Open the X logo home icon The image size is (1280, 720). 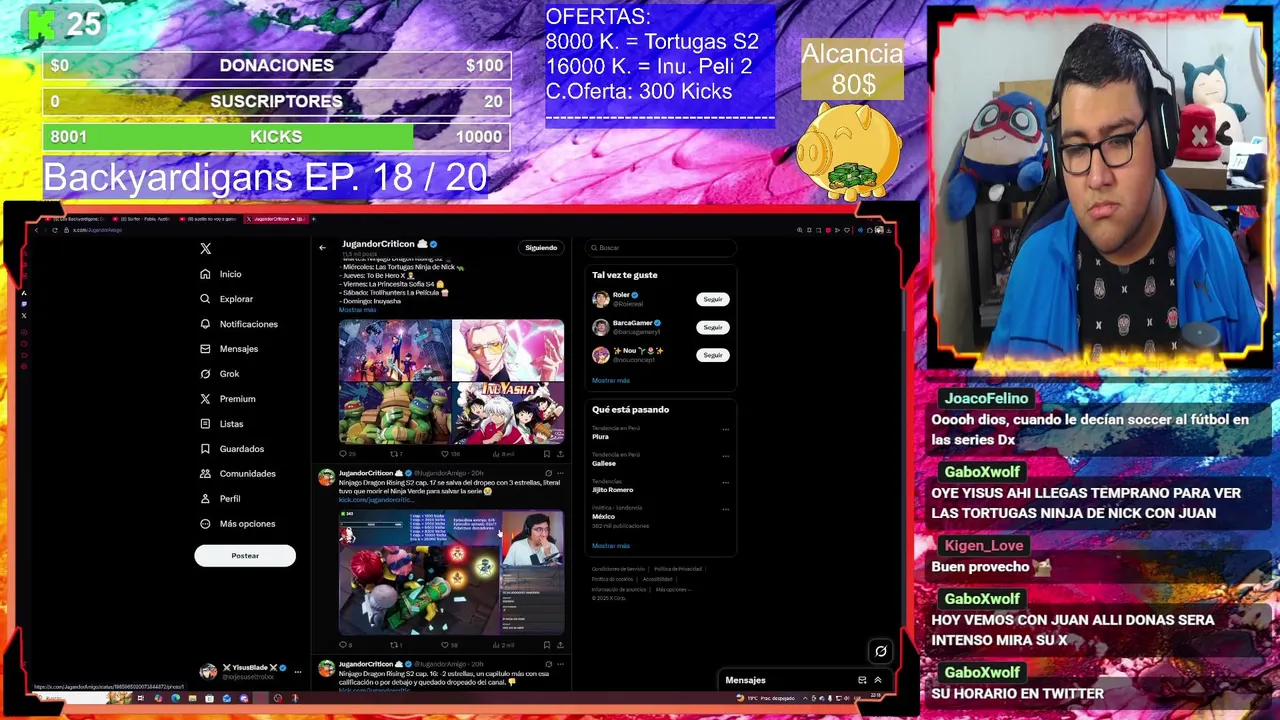[205, 249]
